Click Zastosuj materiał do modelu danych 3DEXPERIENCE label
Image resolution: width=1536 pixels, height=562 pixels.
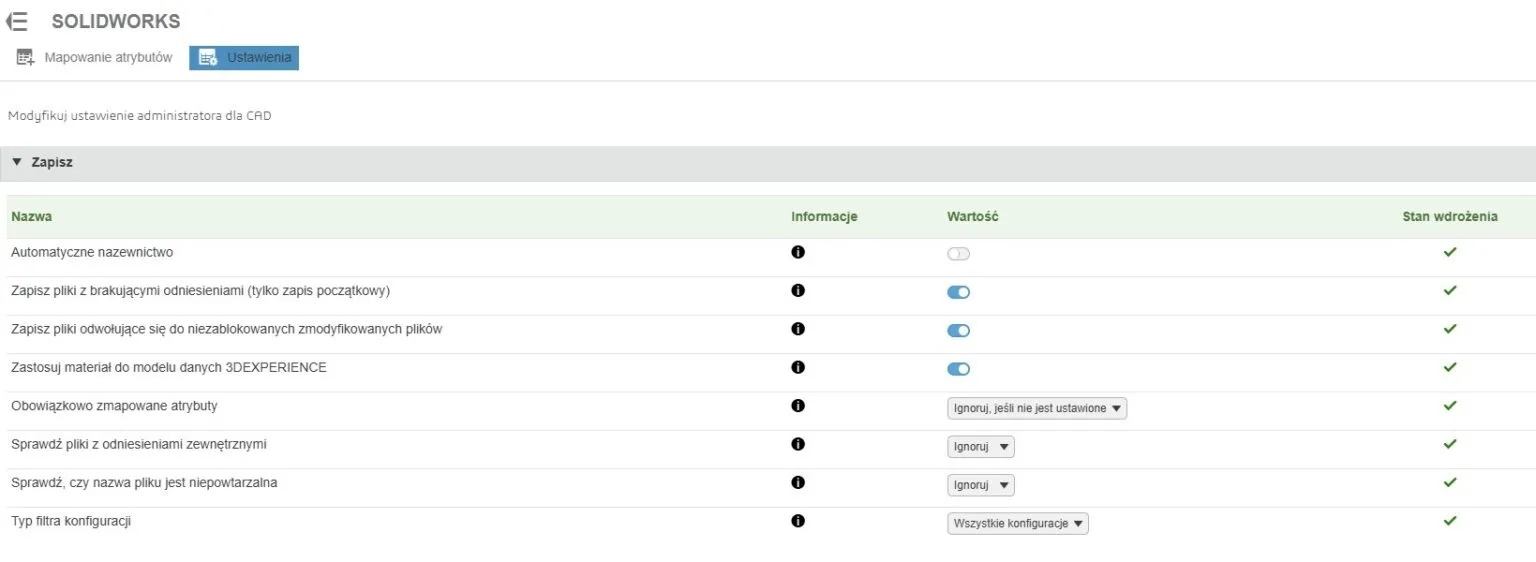coord(169,367)
